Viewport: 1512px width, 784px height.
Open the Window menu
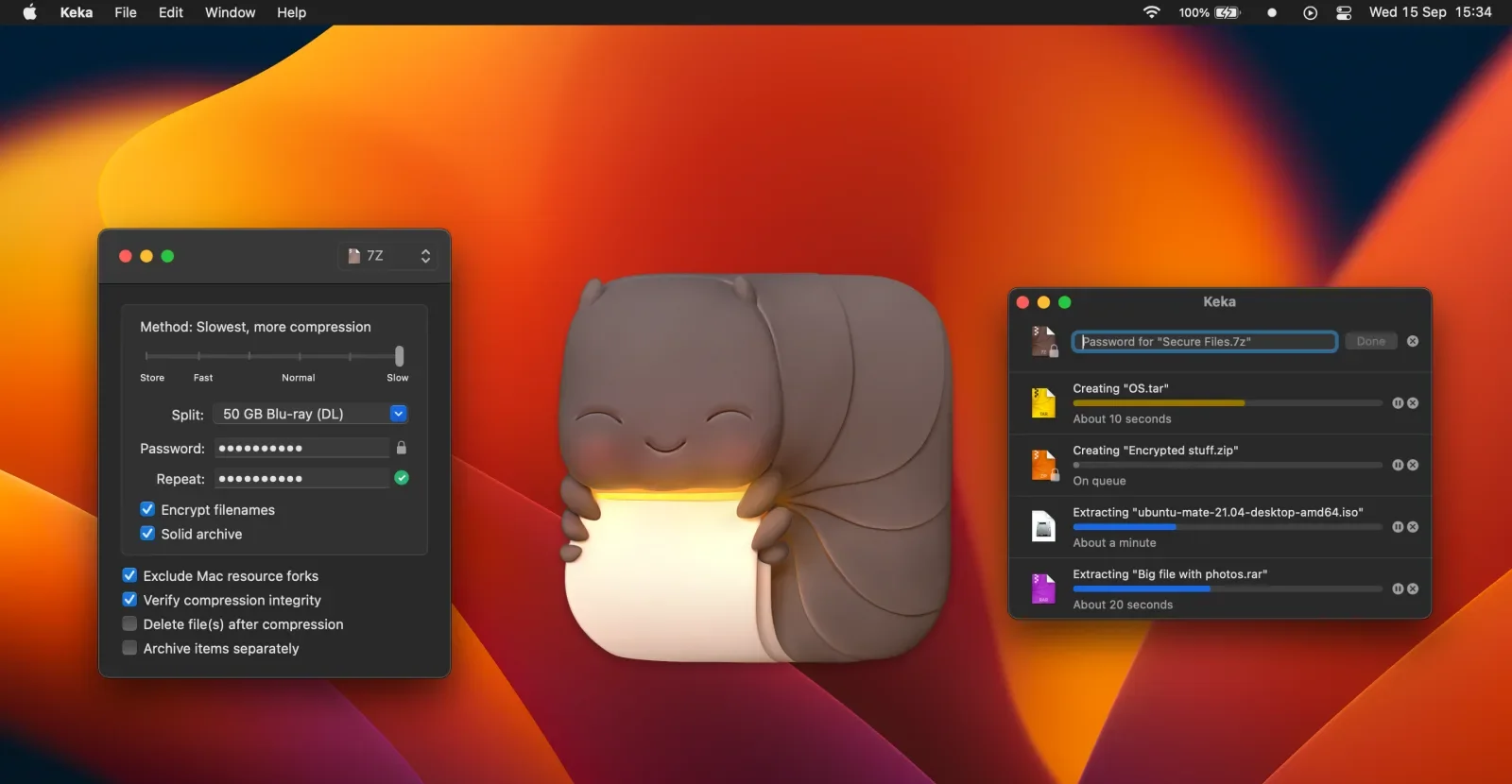[x=231, y=12]
